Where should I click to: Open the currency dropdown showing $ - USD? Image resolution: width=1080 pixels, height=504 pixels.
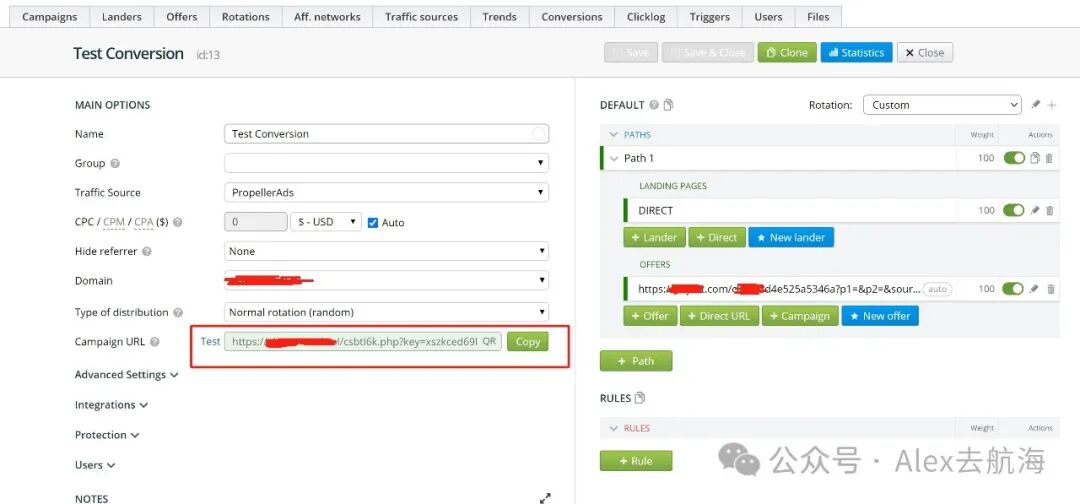tap(326, 222)
